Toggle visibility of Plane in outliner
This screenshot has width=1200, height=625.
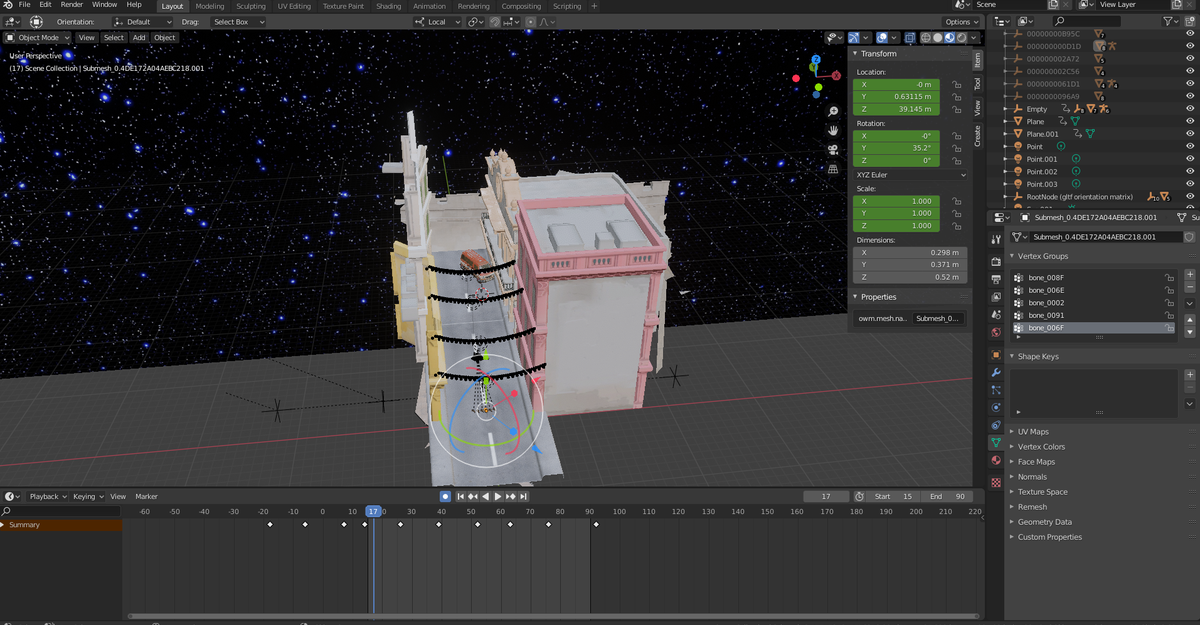click(x=1189, y=121)
